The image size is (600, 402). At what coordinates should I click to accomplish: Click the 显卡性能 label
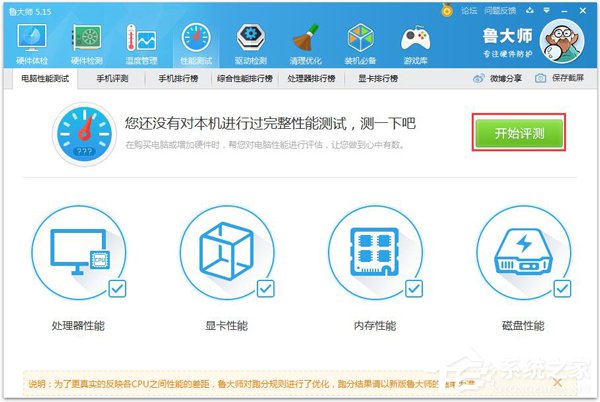pyautogui.click(x=227, y=326)
